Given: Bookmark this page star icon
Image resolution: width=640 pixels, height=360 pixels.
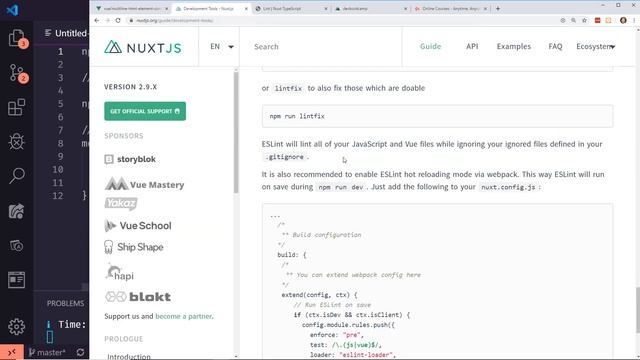Looking at the screenshot, I should [584, 20].
